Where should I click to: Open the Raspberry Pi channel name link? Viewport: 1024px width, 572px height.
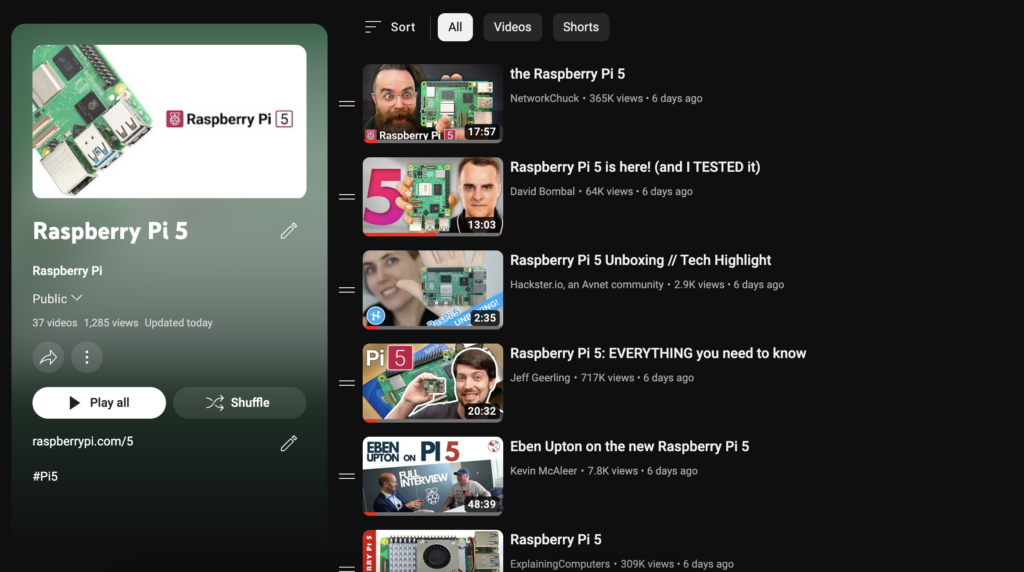click(x=67, y=270)
